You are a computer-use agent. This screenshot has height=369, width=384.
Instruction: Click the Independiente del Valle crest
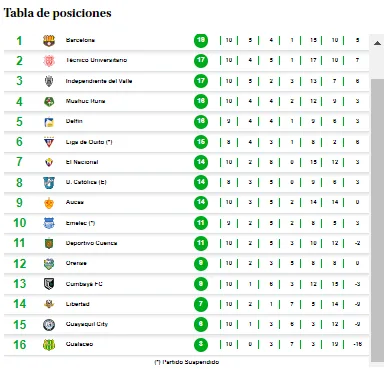(49, 81)
